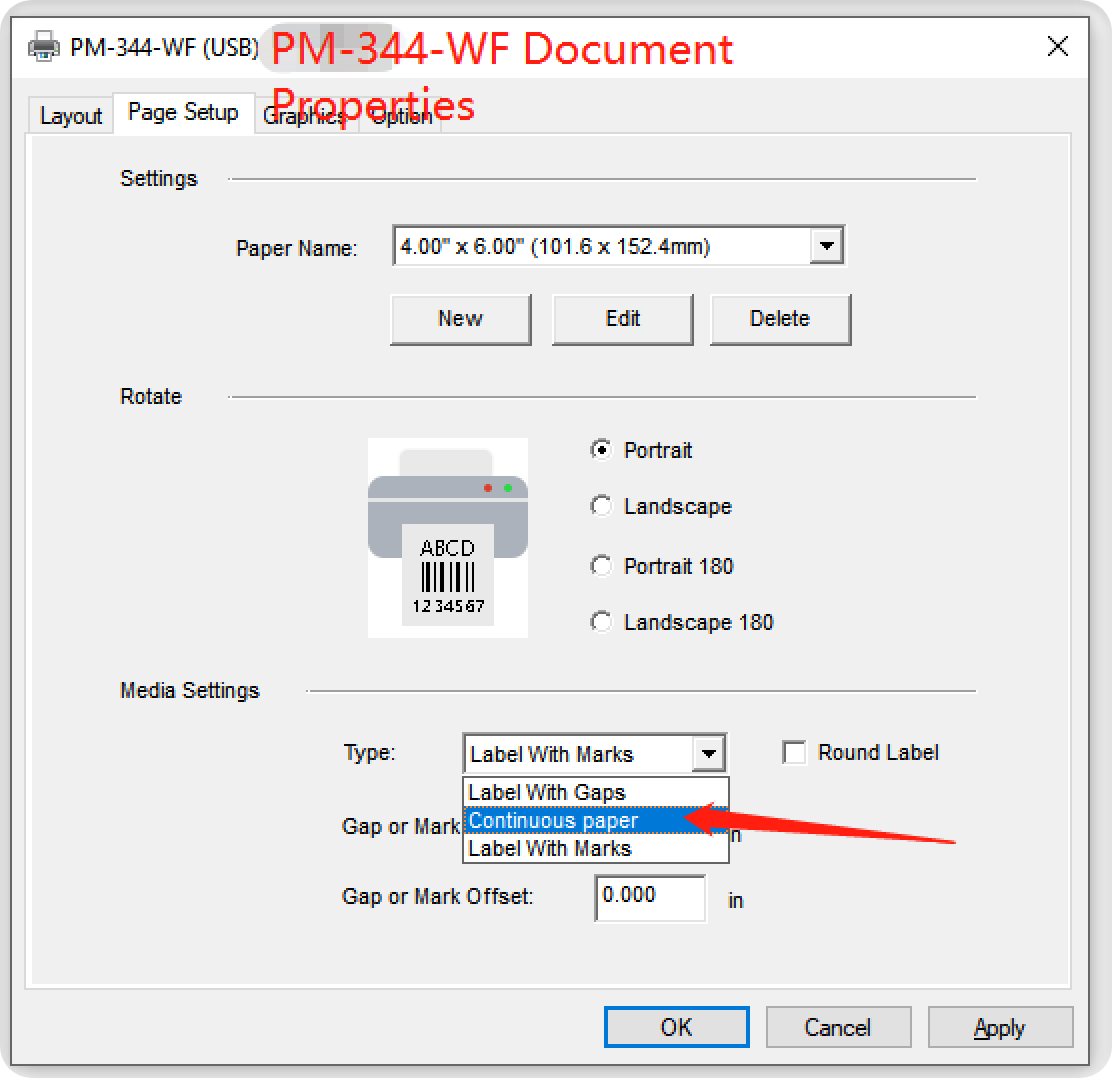Viewport: 1112px width, 1078px height.
Task: Collapse the Type dropdown using its arrow
Action: click(708, 753)
